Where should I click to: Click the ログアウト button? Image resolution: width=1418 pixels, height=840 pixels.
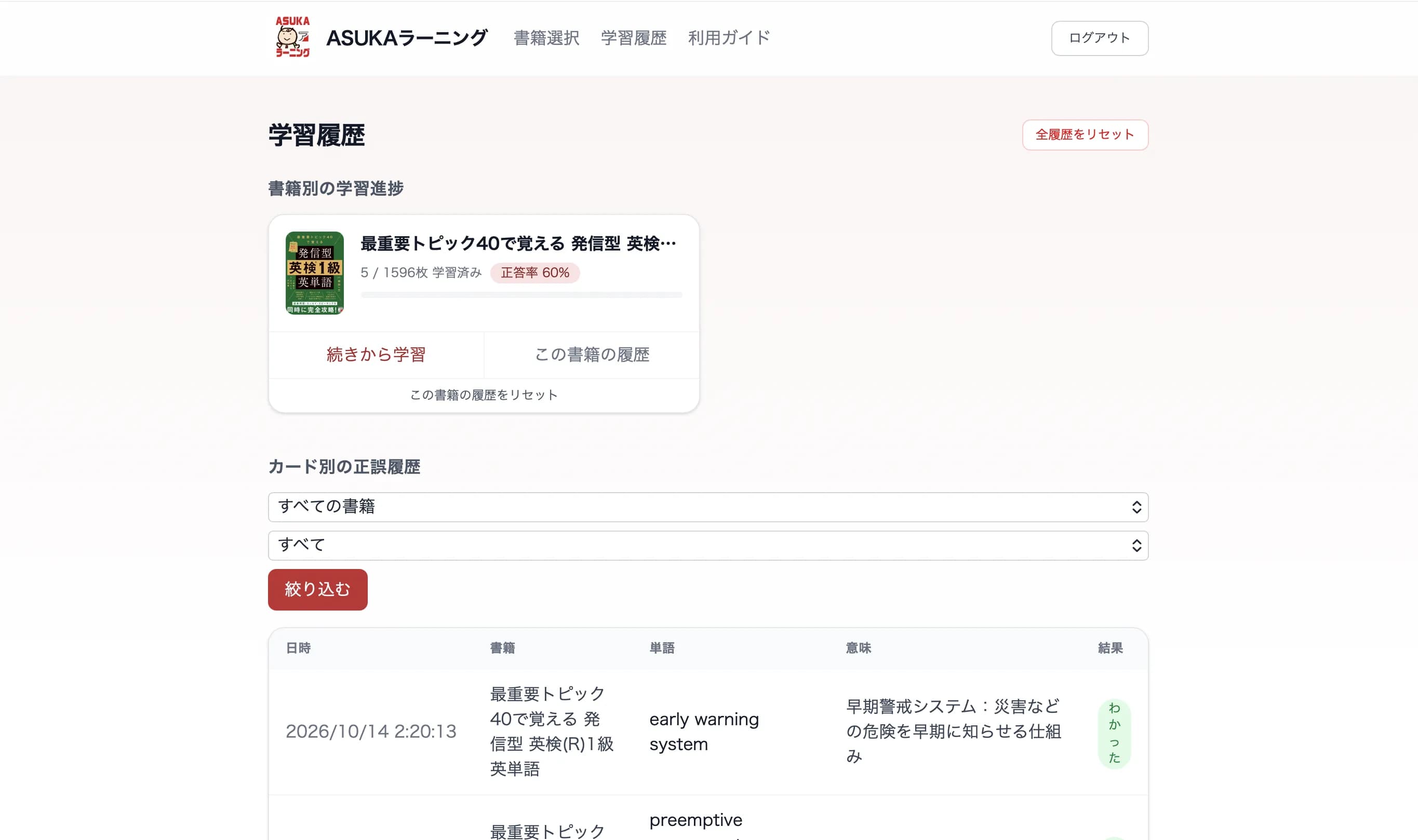[x=1099, y=38]
